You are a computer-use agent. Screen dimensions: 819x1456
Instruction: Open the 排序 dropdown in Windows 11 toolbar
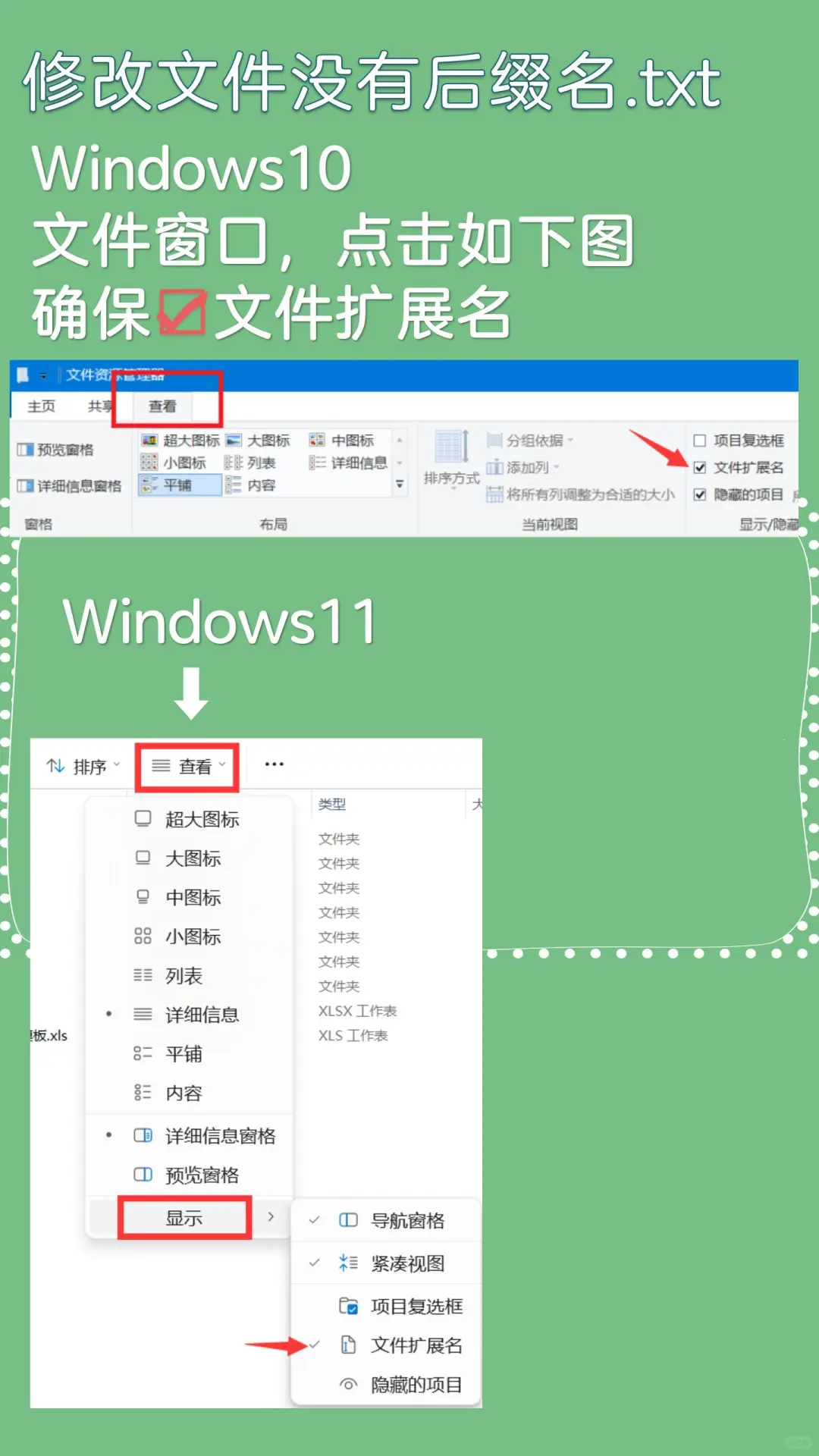(83, 767)
